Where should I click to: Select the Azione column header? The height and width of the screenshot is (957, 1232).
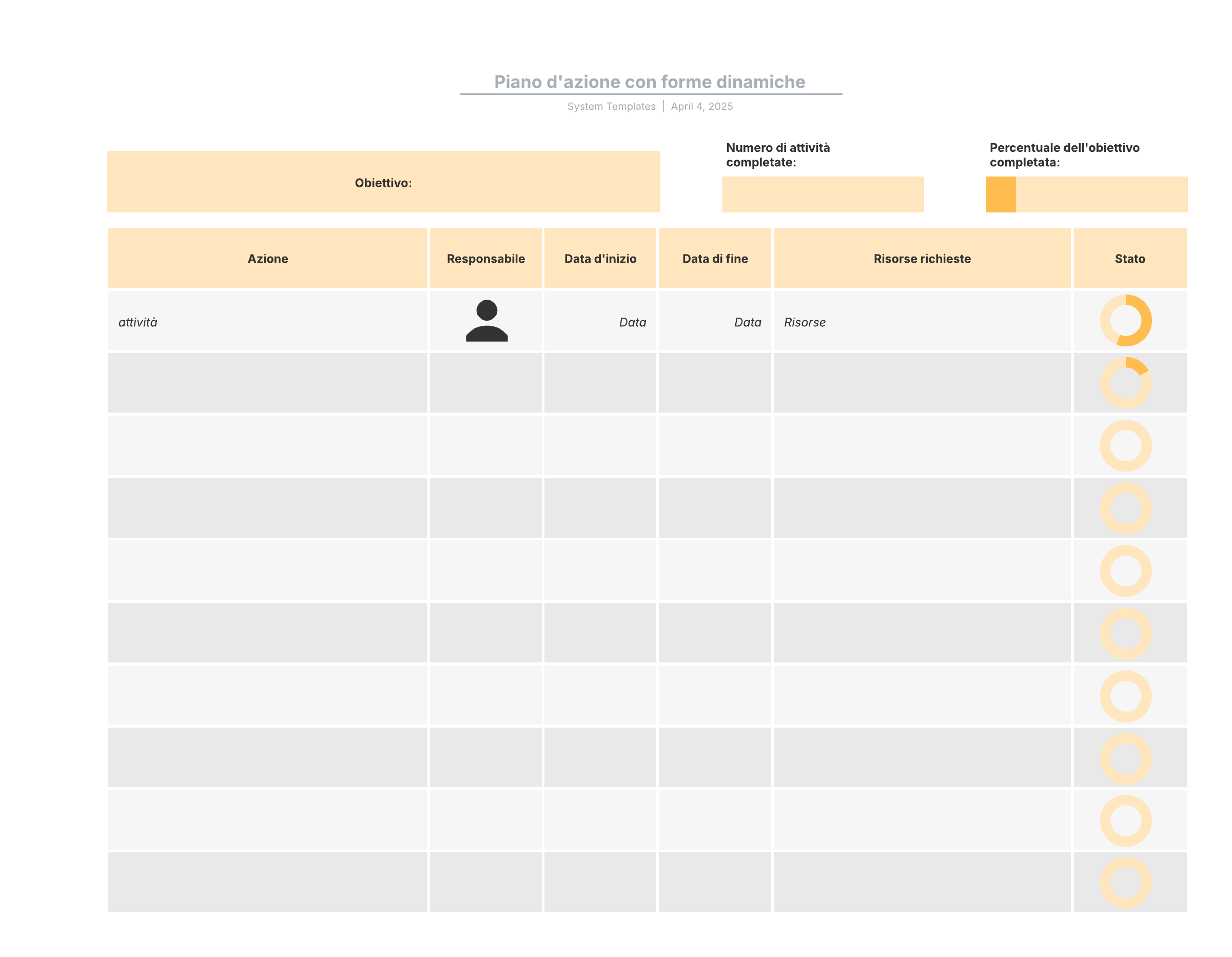coord(267,259)
